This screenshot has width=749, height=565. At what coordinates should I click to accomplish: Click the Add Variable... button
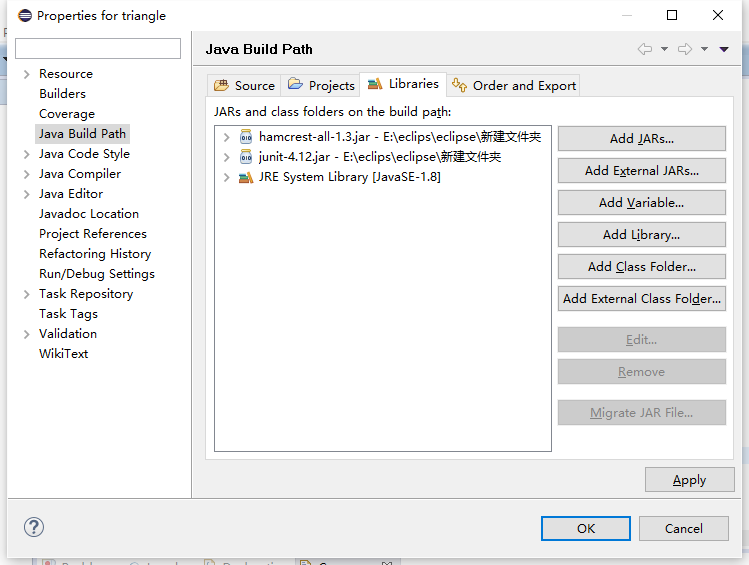pos(642,203)
